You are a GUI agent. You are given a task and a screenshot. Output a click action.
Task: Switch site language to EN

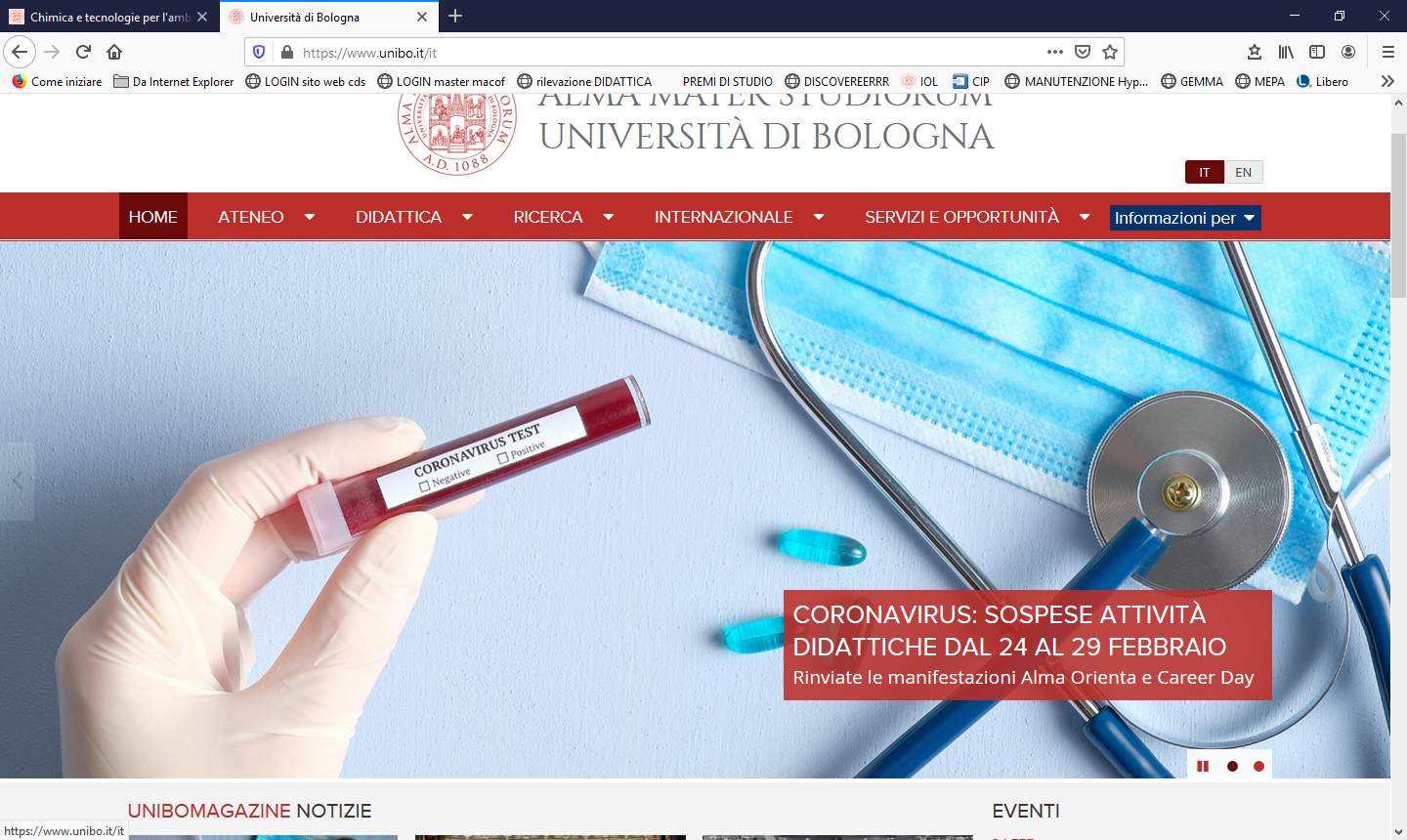coord(1243,172)
